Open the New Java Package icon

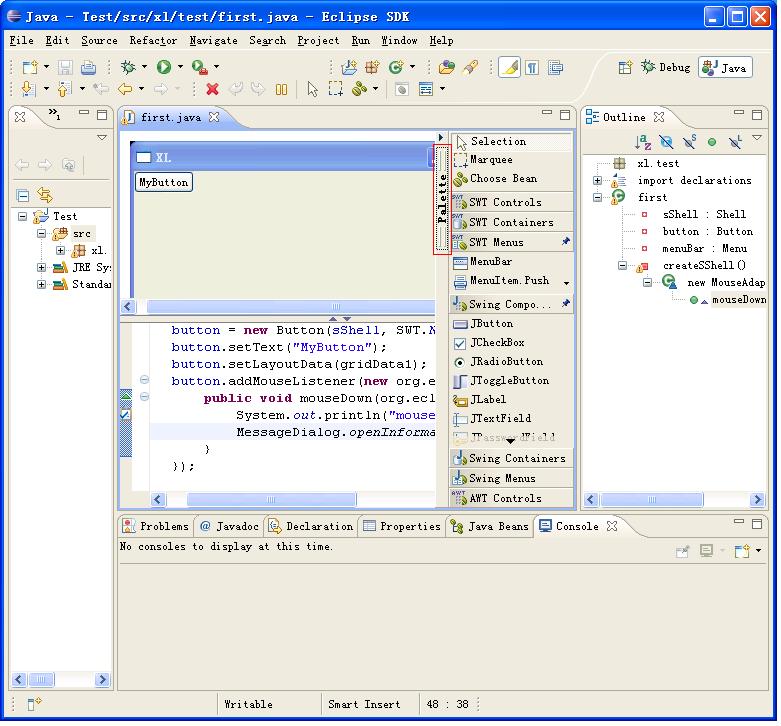372,67
